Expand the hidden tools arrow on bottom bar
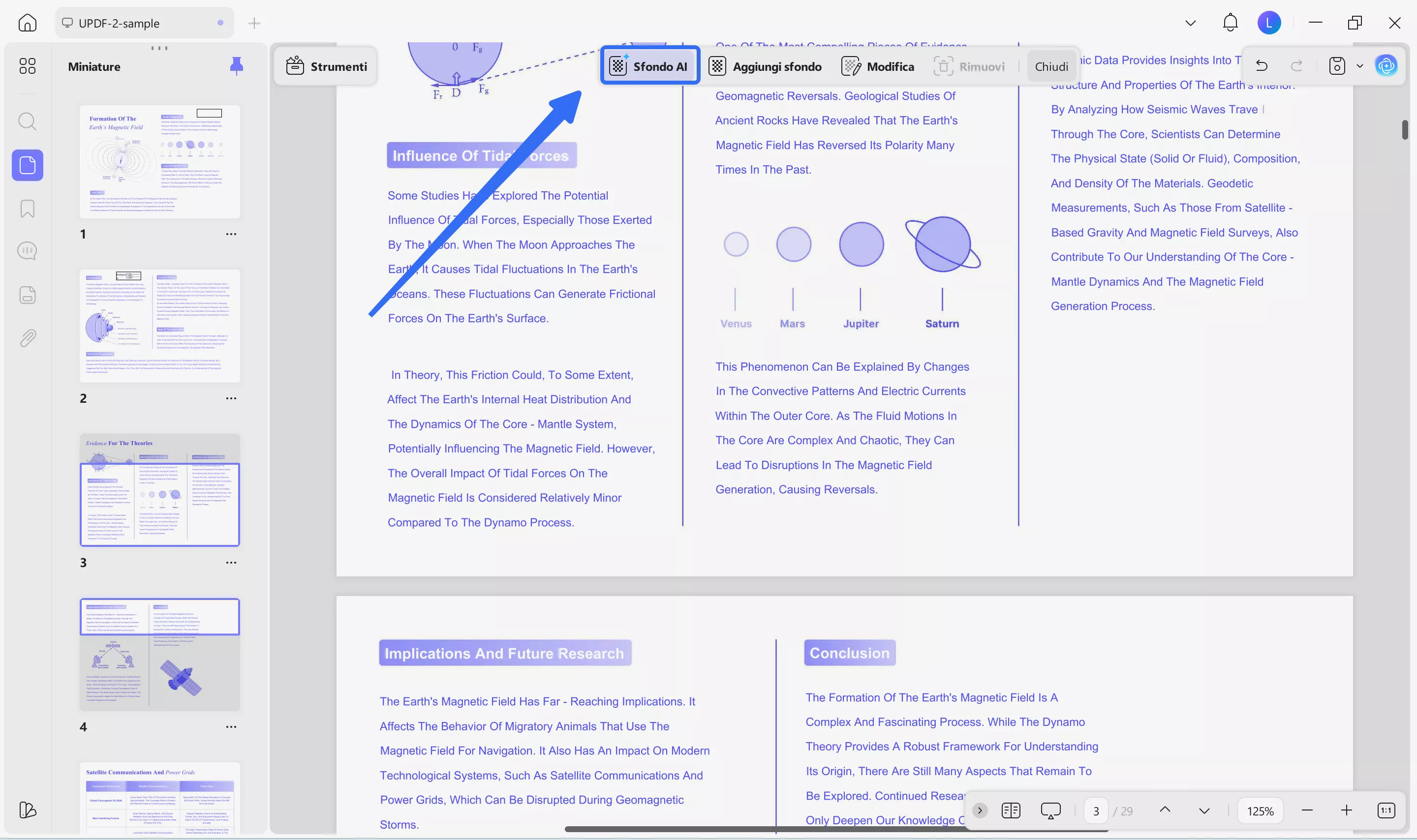This screenshot has height=840, width=1417. tap(980, 810)
